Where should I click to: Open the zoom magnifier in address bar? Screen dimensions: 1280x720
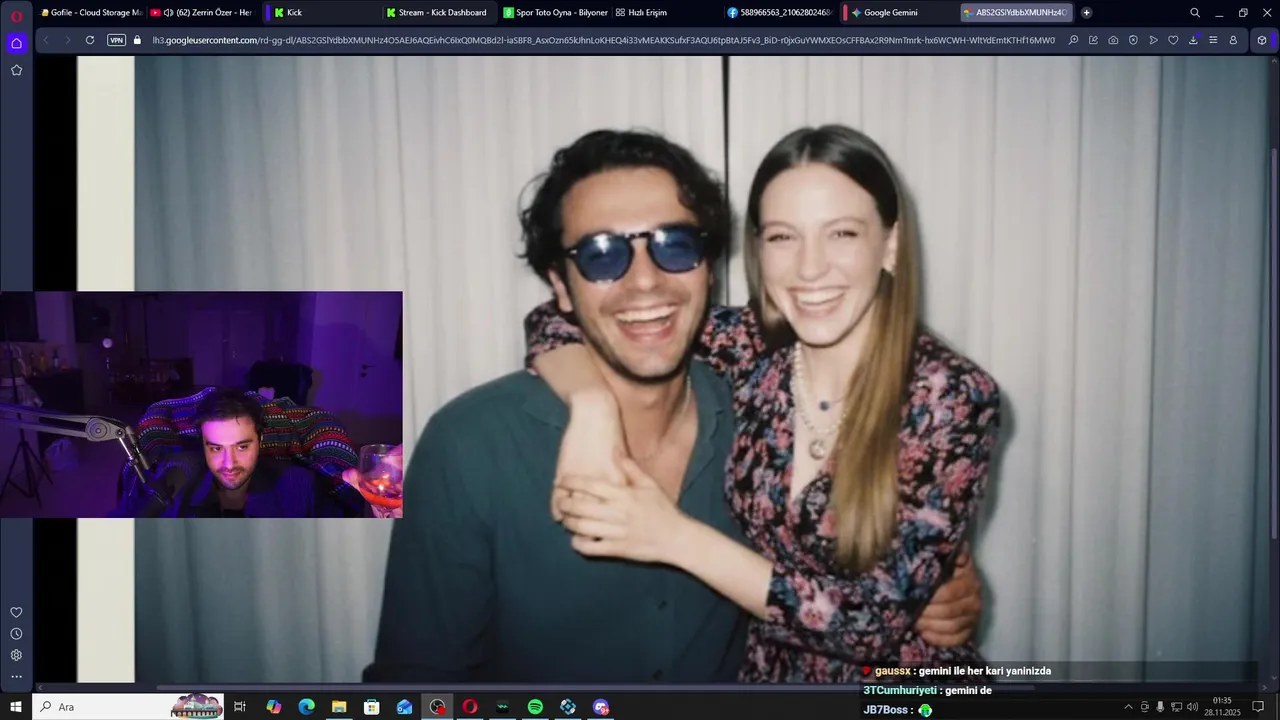(x=1073, y=40)
